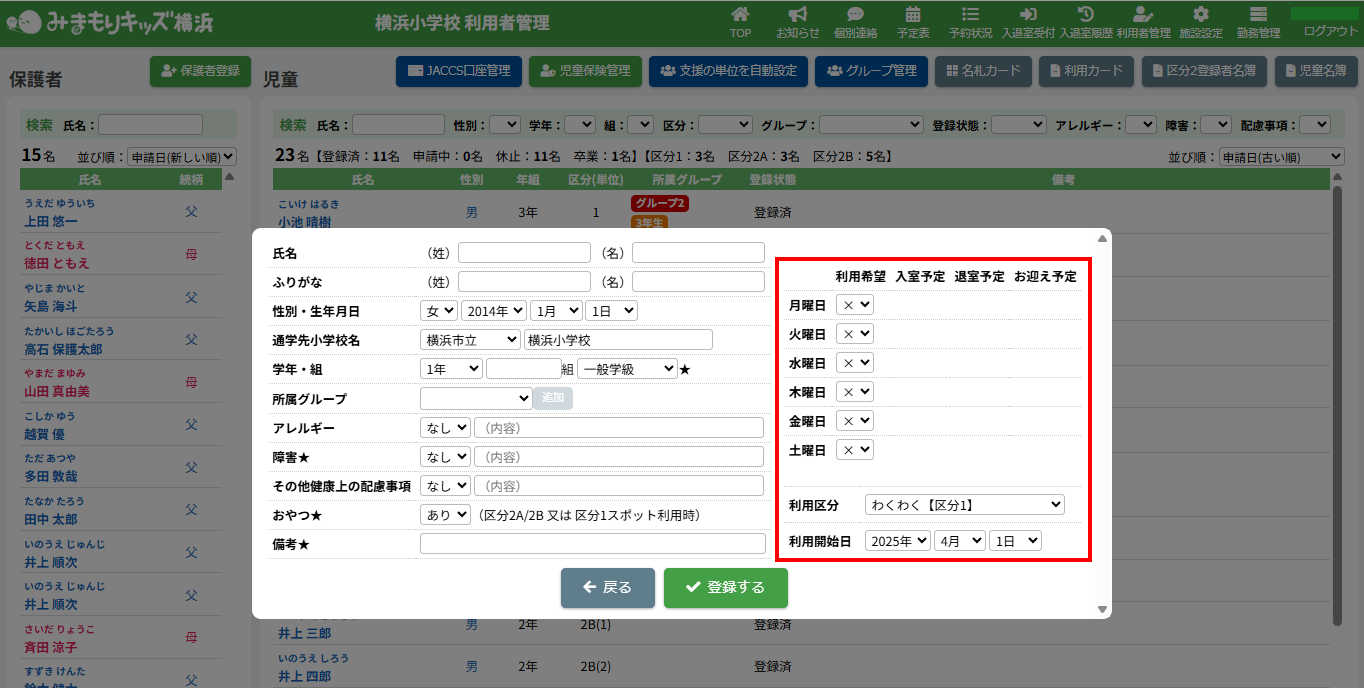Click the 備考 input field
Screen dimensions: 1364x688
[592, 544]
